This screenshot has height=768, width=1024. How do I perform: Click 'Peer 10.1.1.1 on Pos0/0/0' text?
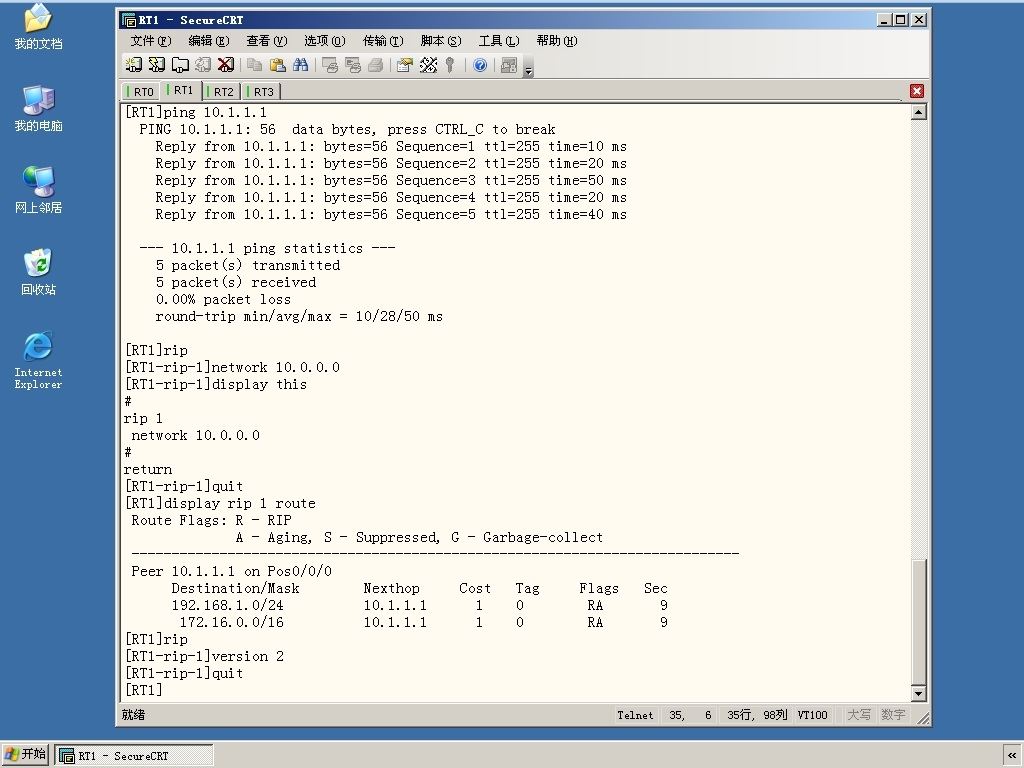(x=231, y=571)
